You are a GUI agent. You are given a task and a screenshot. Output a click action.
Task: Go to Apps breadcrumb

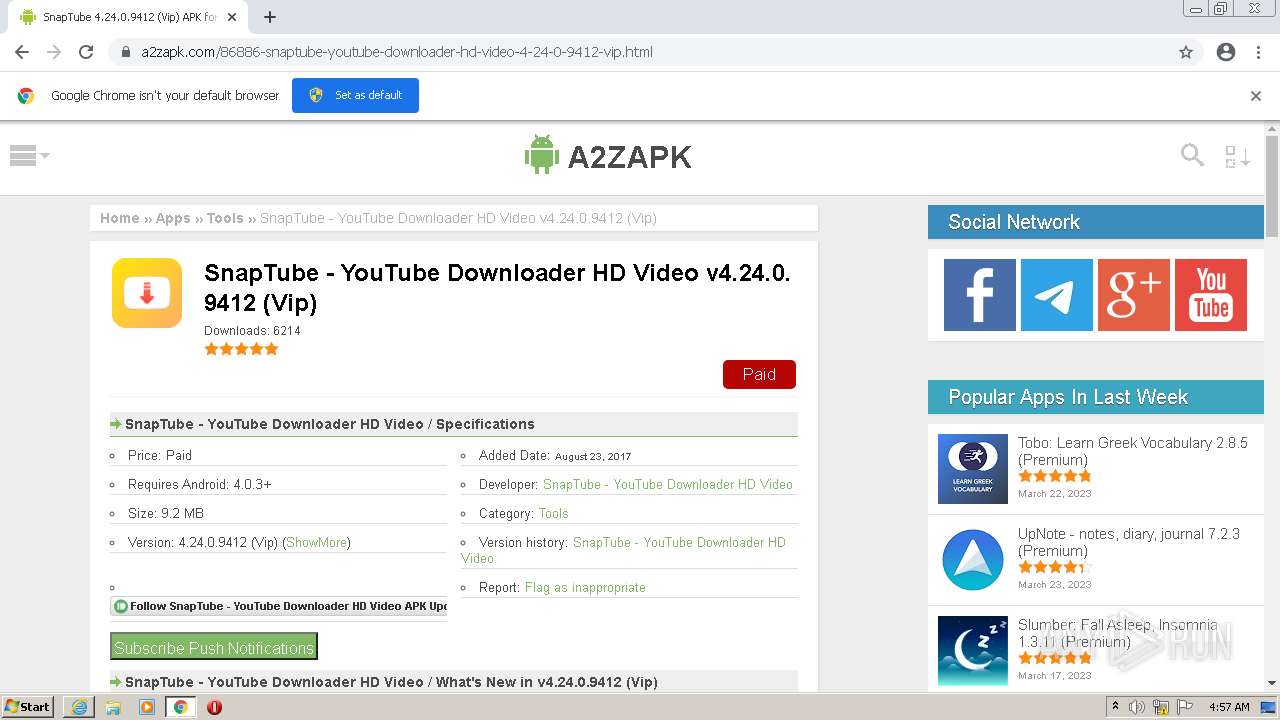[x=173, y=218]
